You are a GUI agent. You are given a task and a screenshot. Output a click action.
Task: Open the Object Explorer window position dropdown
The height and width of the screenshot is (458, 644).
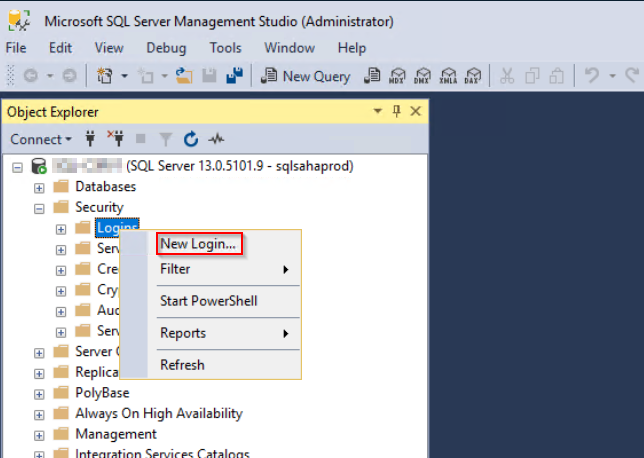pyautogui.click(x=377, y=111)
